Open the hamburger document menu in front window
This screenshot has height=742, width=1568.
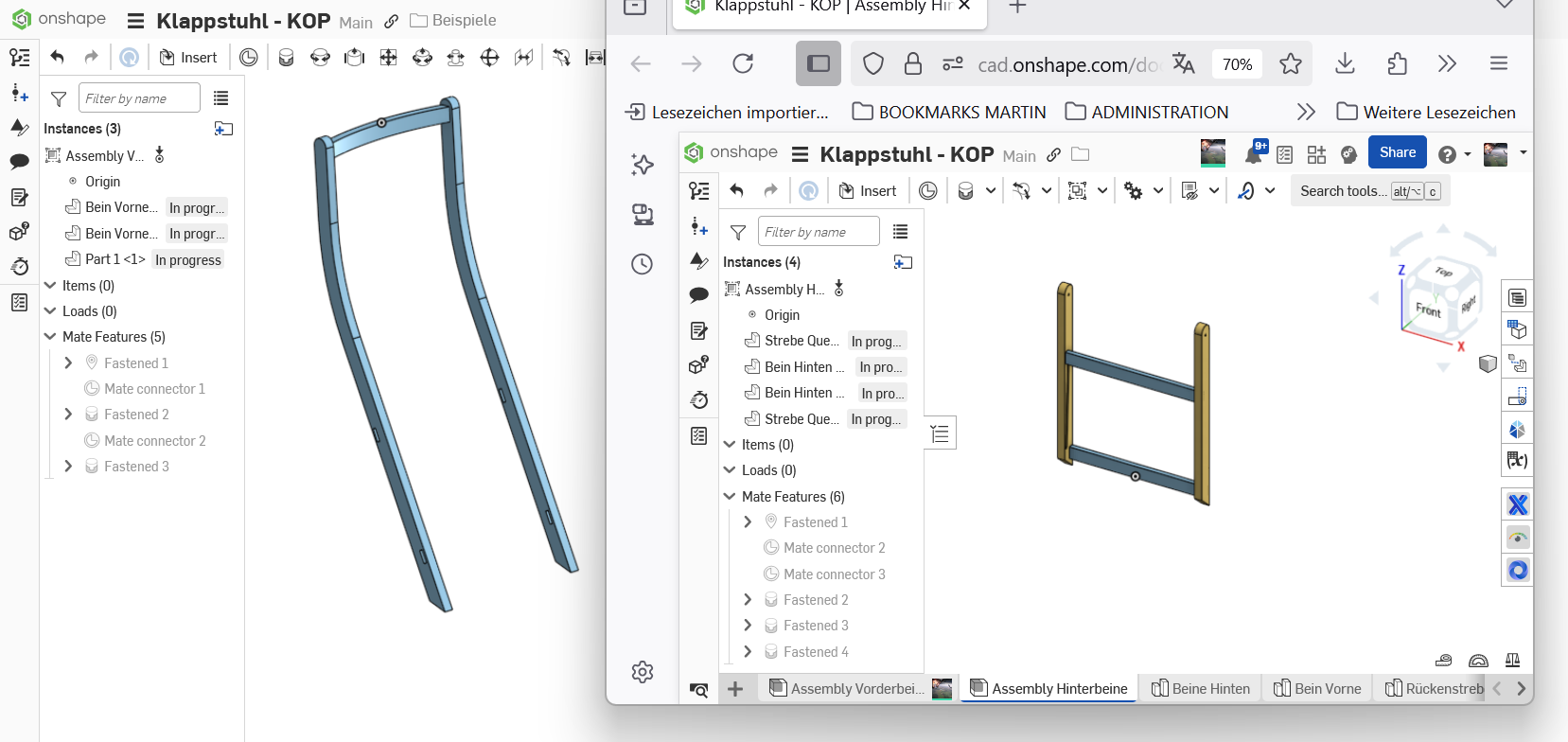point(800,154)
